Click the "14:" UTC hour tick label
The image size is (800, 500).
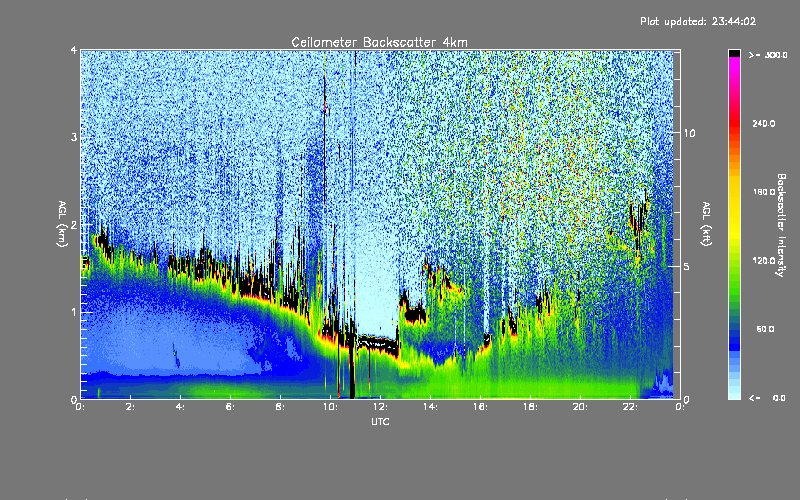[x=431, y=407]
